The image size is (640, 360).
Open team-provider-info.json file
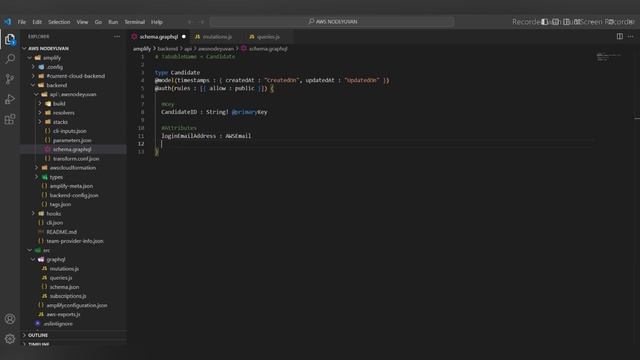[75, 241]
